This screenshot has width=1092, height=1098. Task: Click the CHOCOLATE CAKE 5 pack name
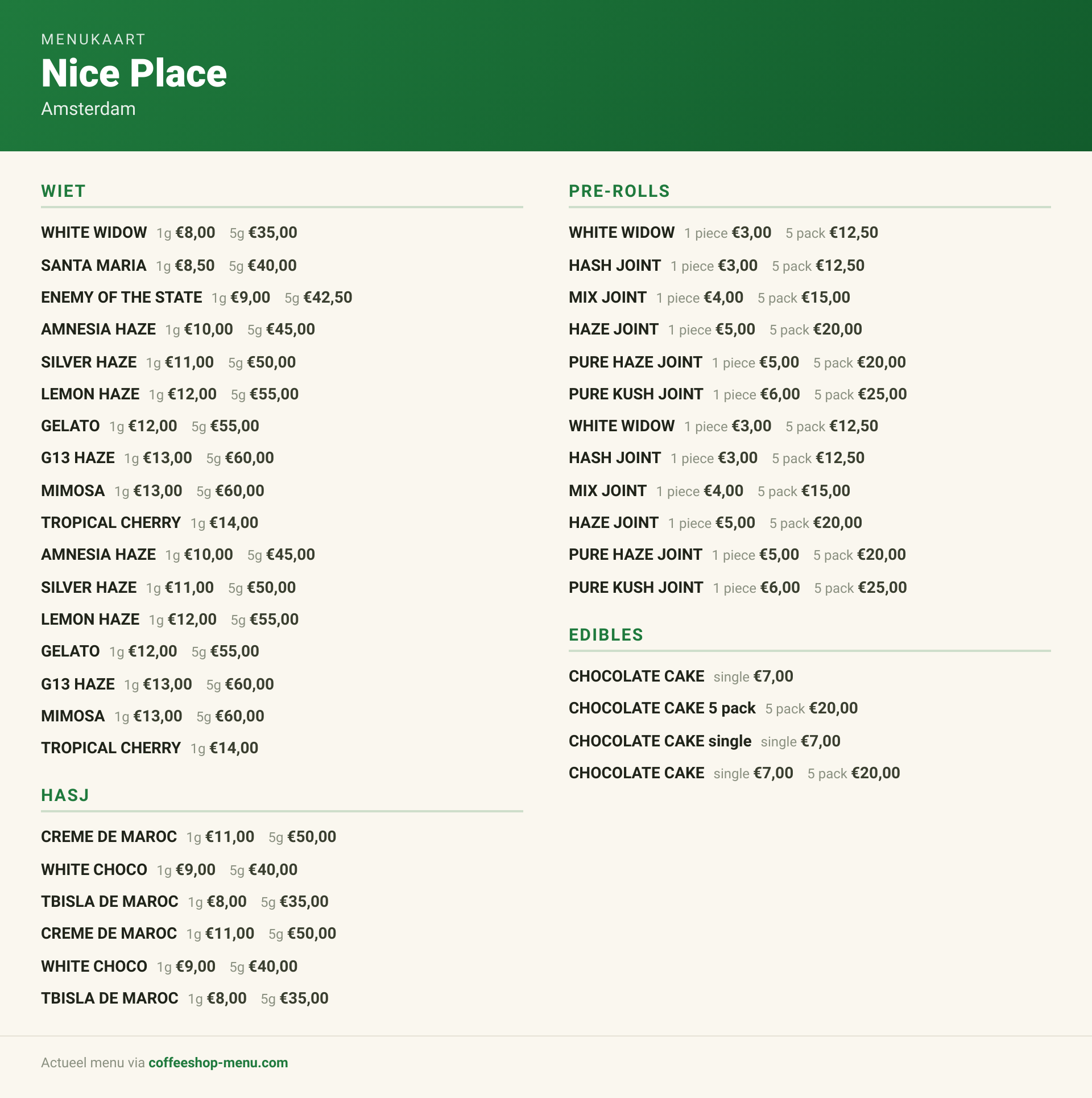click(662, 708)
